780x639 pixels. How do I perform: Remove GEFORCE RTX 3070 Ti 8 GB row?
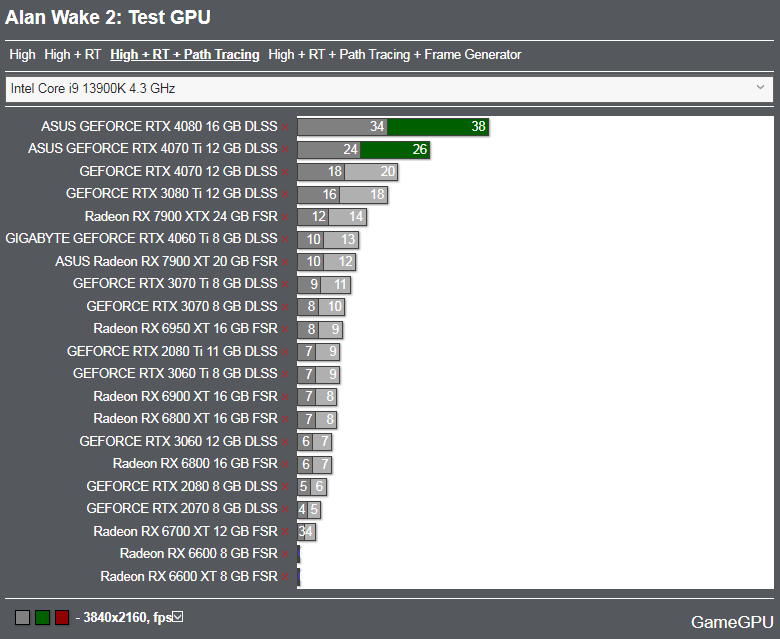pos(285,284)
